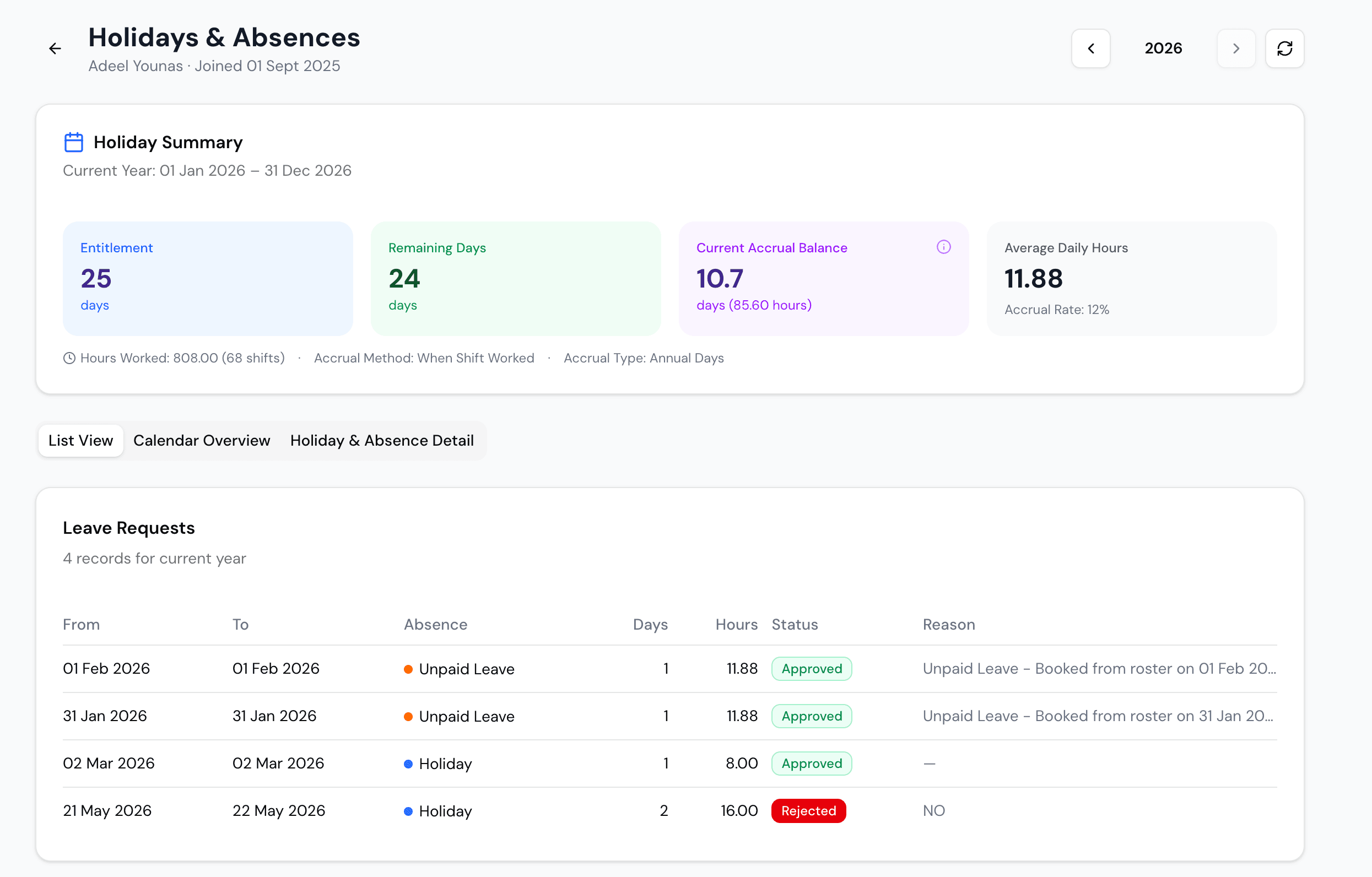The width and height of the screenshot is (1372, 877).
Task: Go to next year with right chevron
Action: point(1236,48)
